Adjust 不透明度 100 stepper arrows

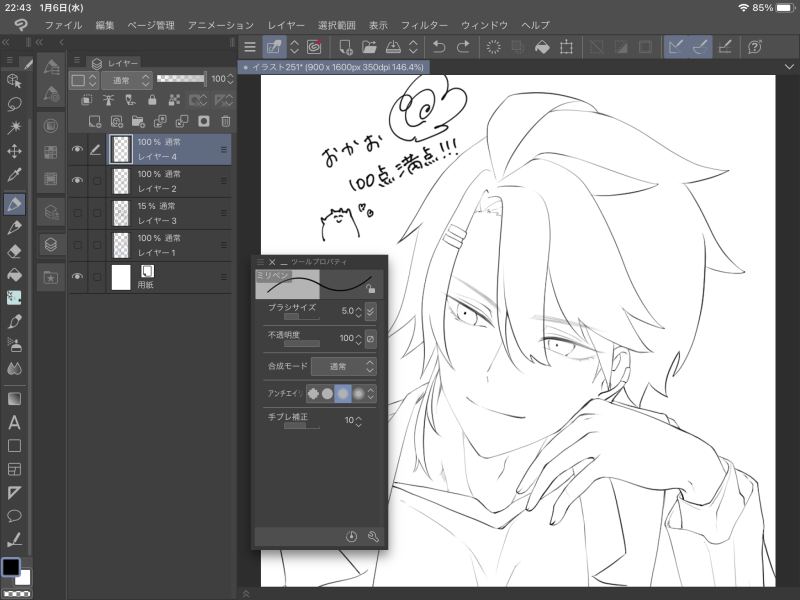(359, 339)
